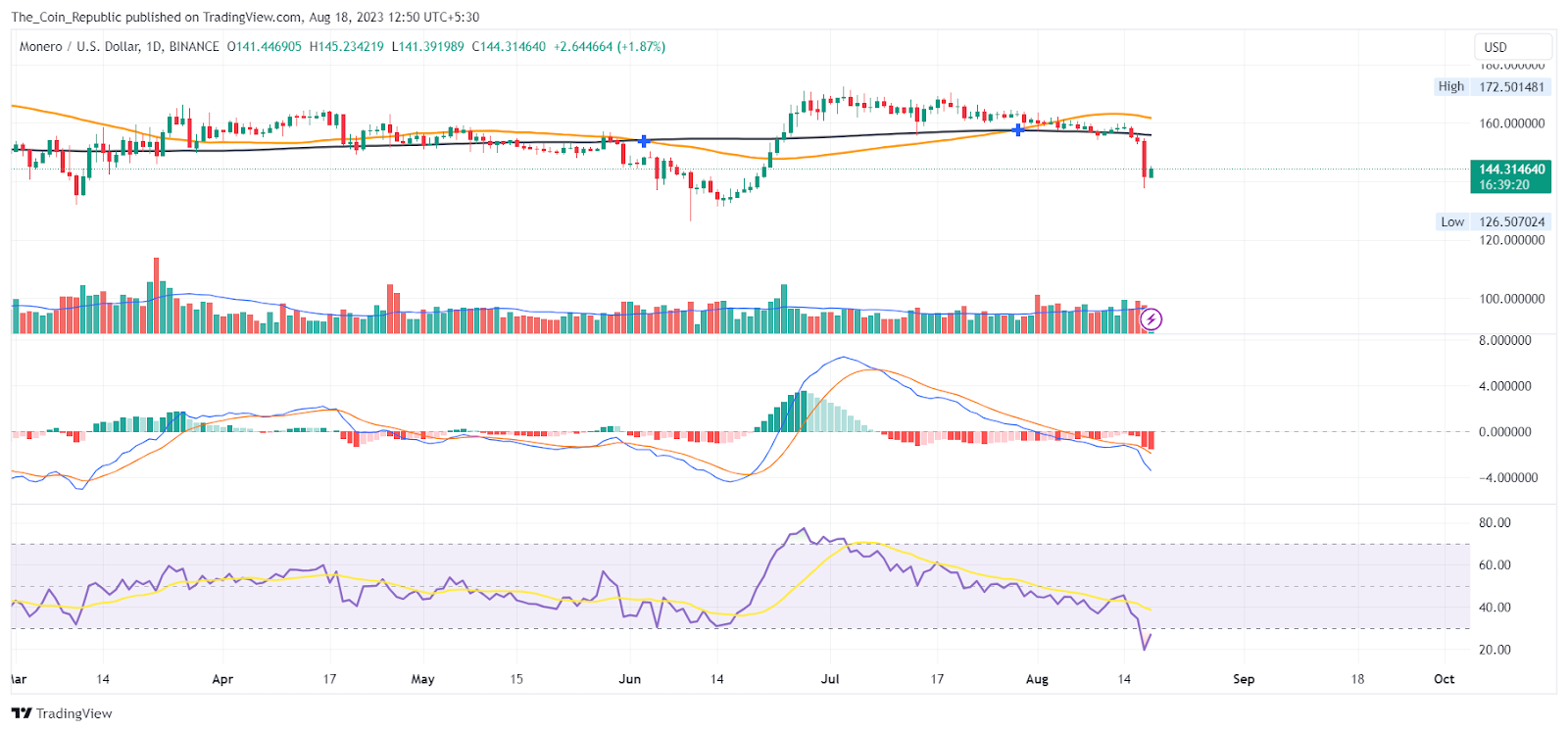Screen dimensions: 1568x732
Task: Click the 100.000000 price axis label
Action: [1512, 299]
